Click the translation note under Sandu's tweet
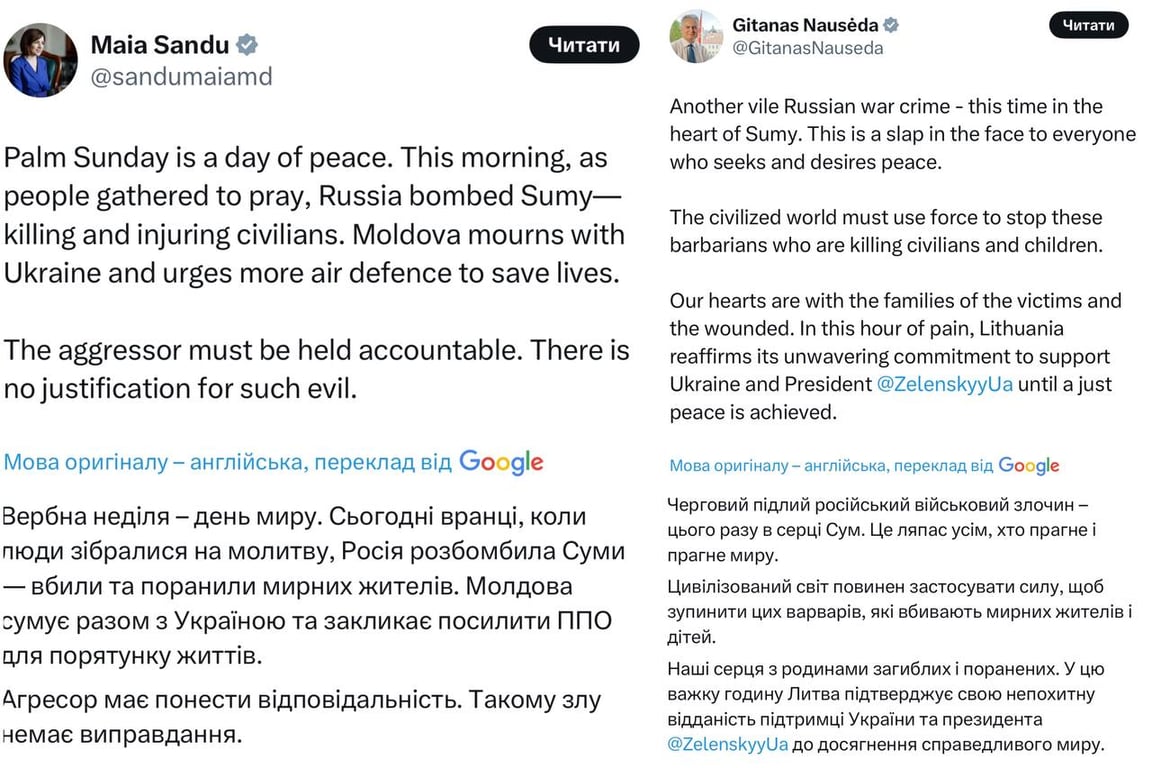Screen dimensions: 1152x768 point(228,462)
